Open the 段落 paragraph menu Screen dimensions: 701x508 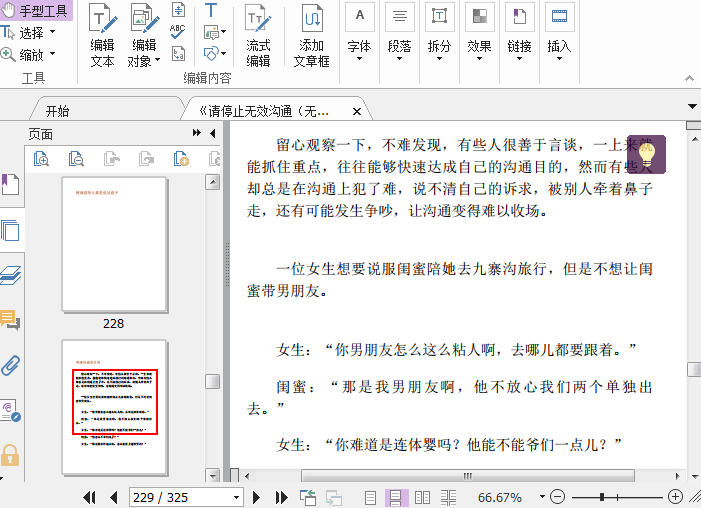pos(399,33)
